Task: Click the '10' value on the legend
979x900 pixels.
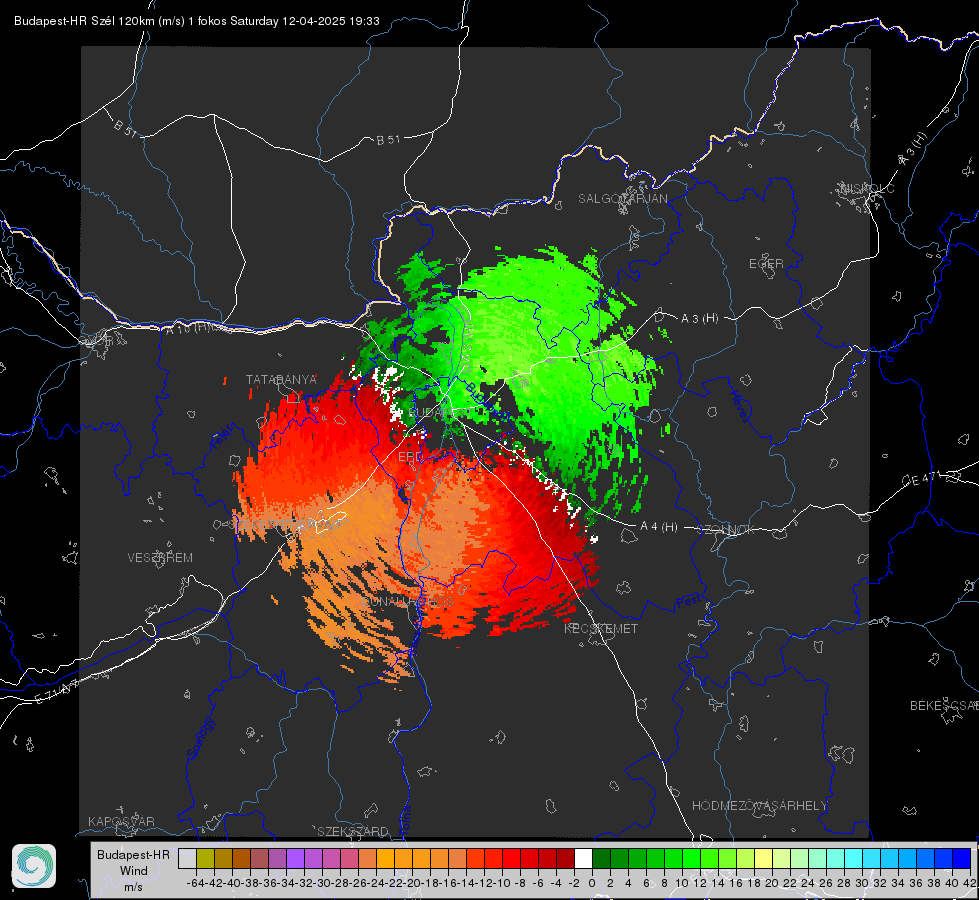Action: coord(682,883)
